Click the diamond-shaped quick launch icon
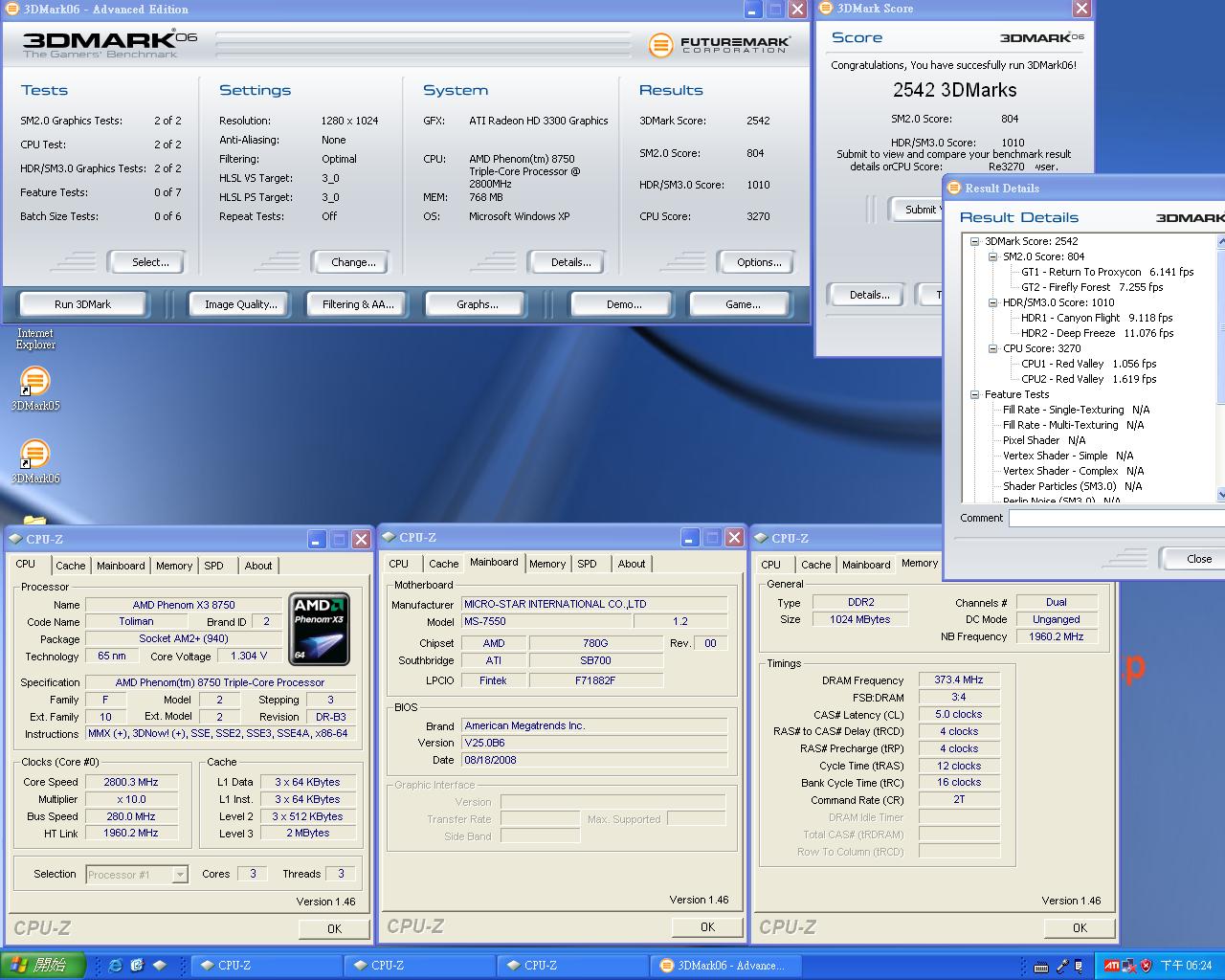 pos(160,966)
